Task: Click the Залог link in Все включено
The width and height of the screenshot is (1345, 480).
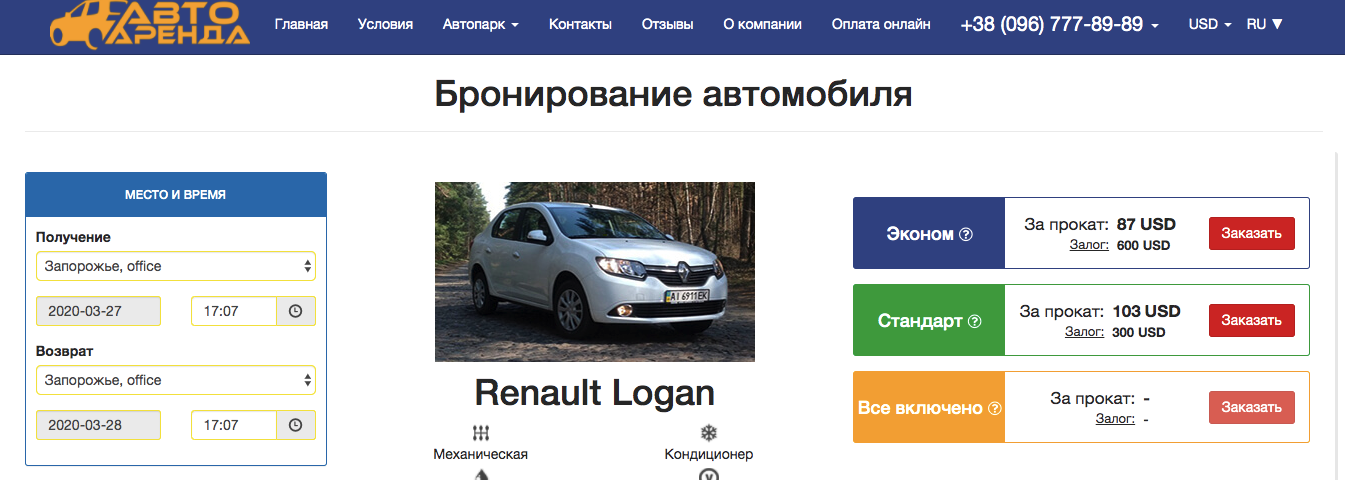Action: [1115, 419]
